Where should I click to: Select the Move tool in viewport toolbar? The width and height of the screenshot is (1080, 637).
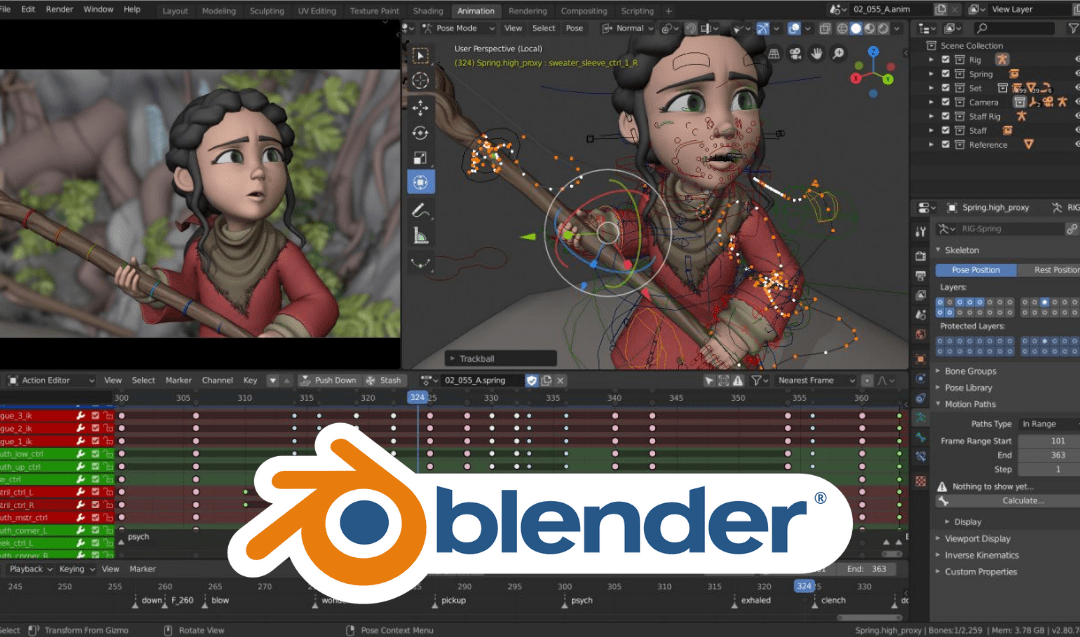point(420,105)
